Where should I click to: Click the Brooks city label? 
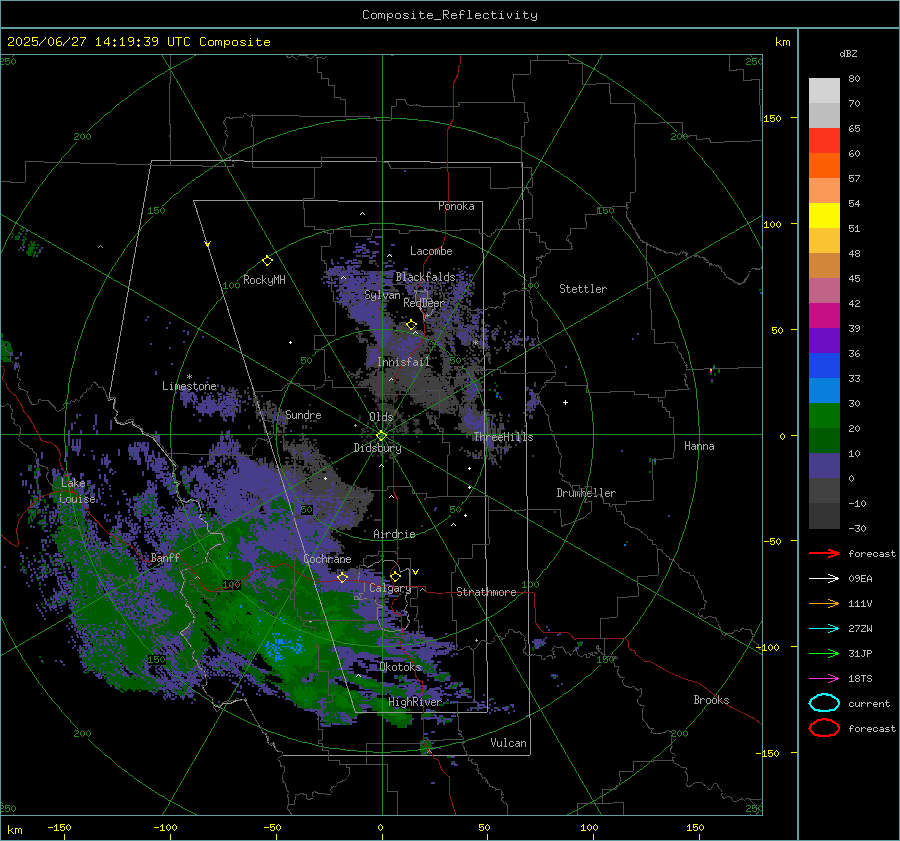coord(711,700)
